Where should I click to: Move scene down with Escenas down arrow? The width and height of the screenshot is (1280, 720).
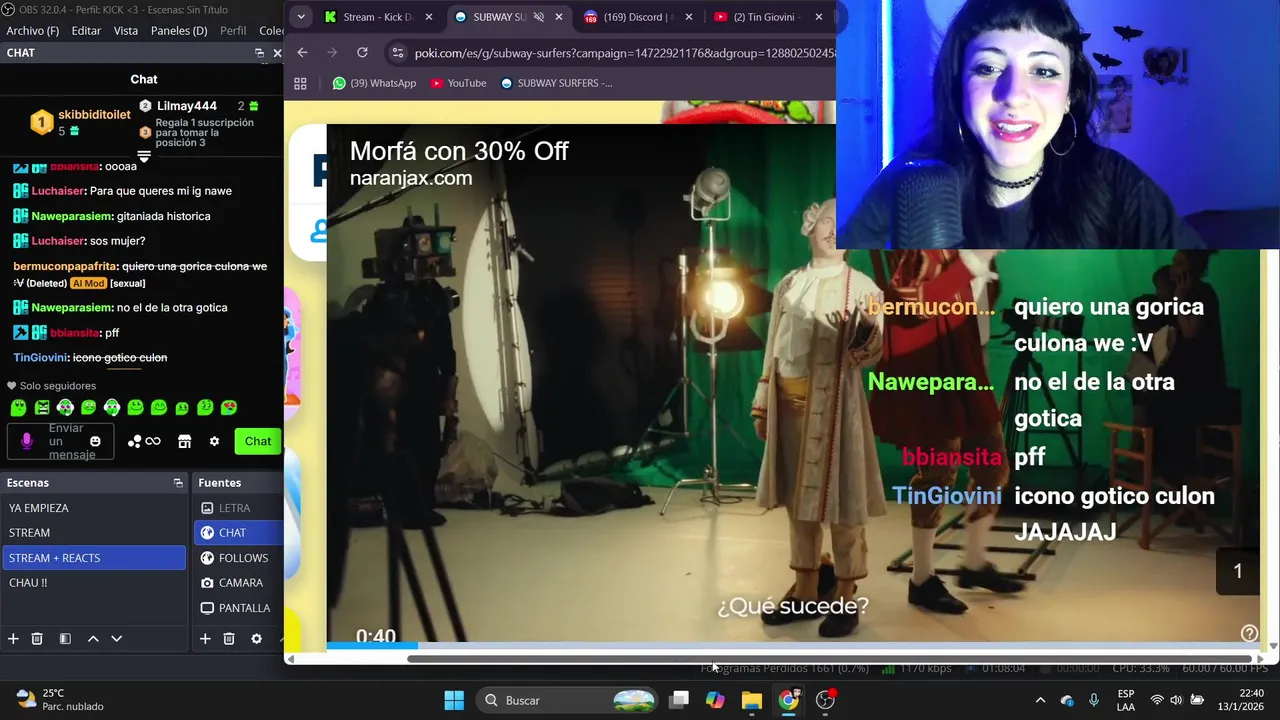point(116,639)
